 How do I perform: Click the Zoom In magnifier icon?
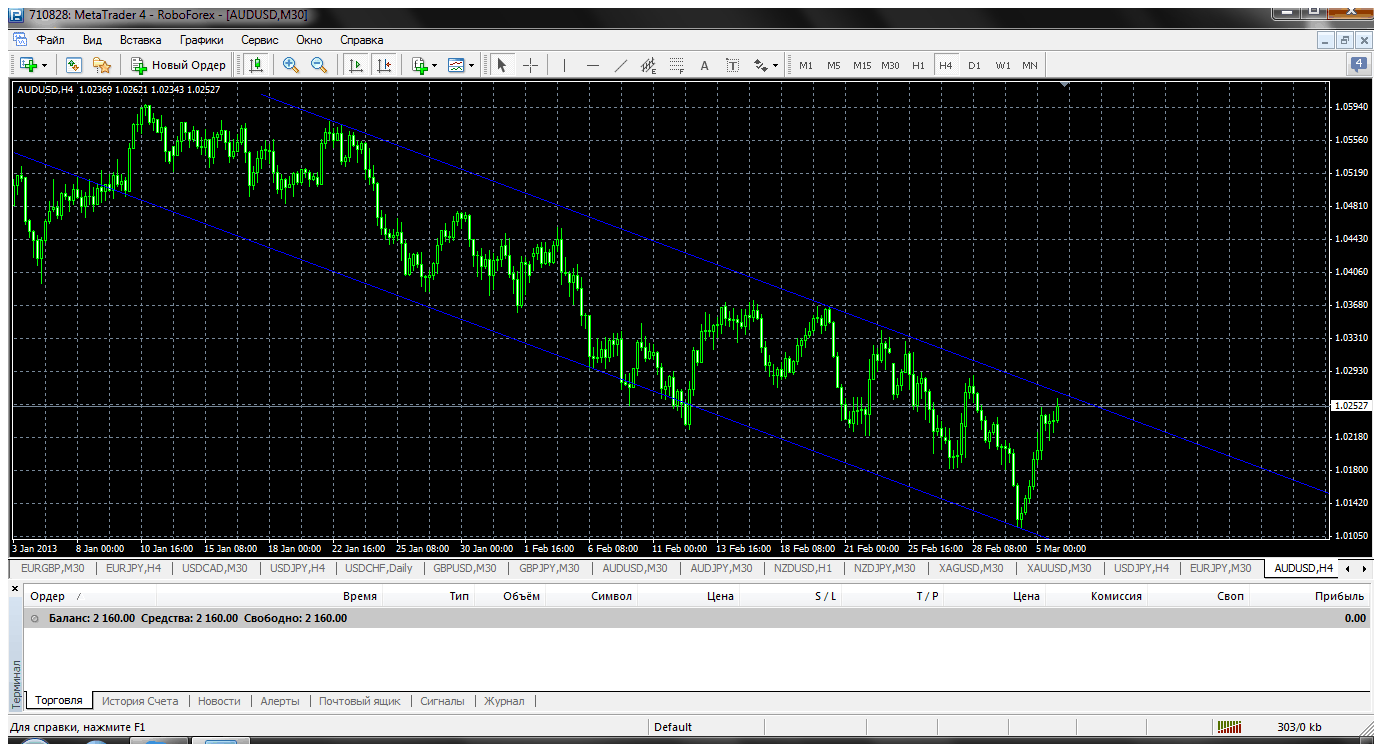click(x=290, y=65)
